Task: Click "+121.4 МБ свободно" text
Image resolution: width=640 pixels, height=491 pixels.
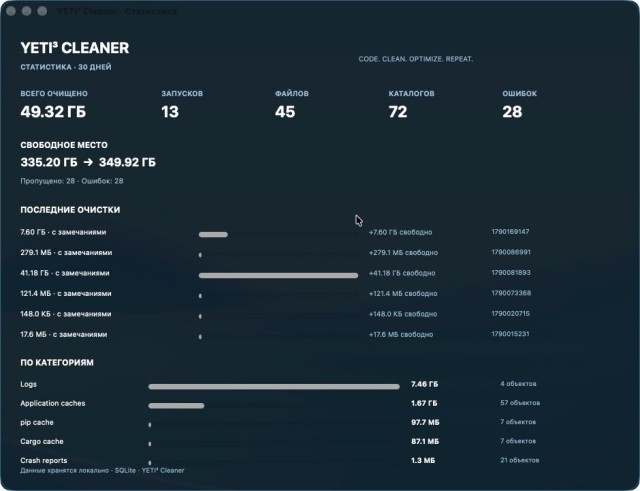Action: [x=403, y=293]
